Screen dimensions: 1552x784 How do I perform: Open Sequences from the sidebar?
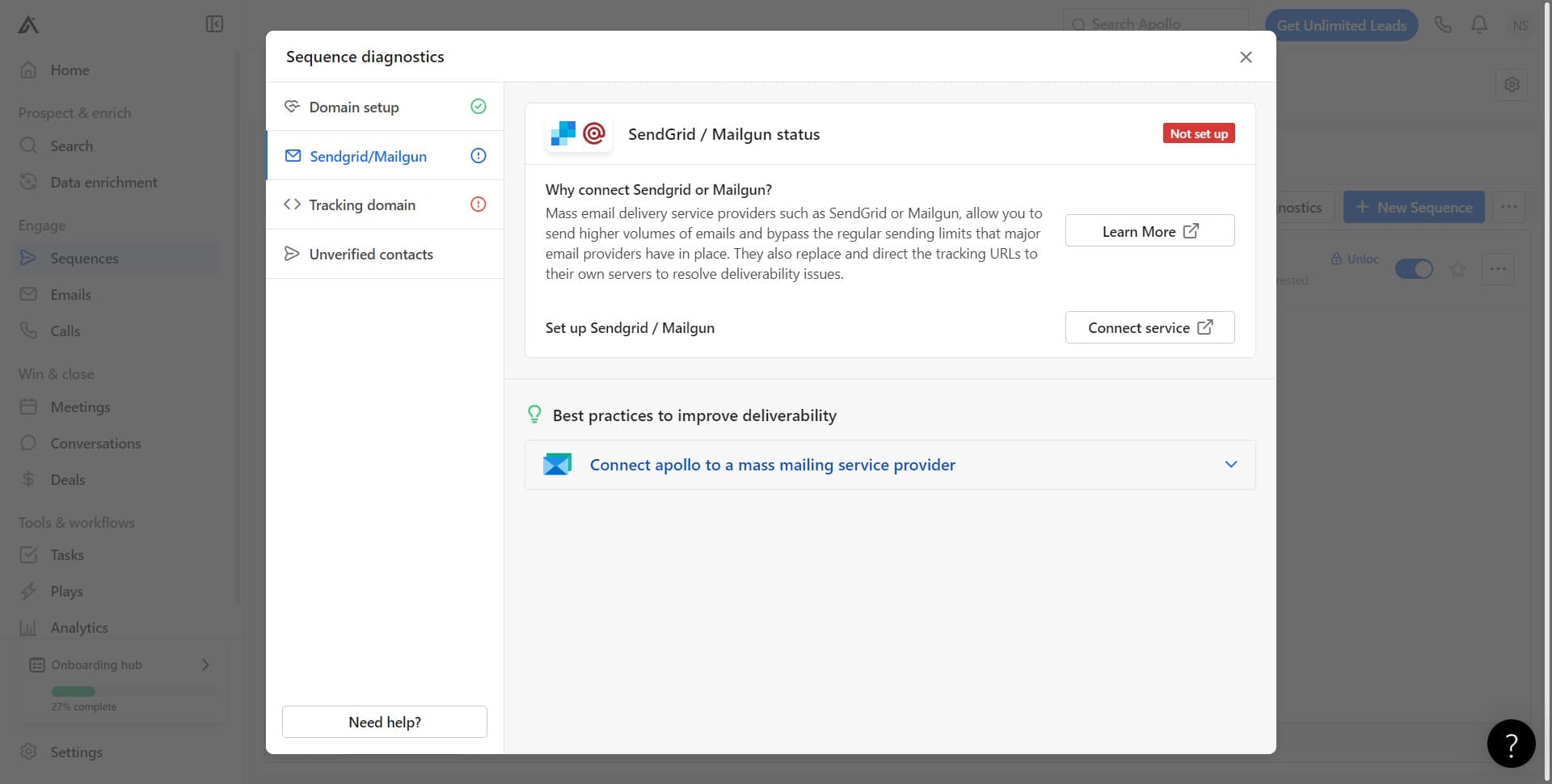coord(83,258)
